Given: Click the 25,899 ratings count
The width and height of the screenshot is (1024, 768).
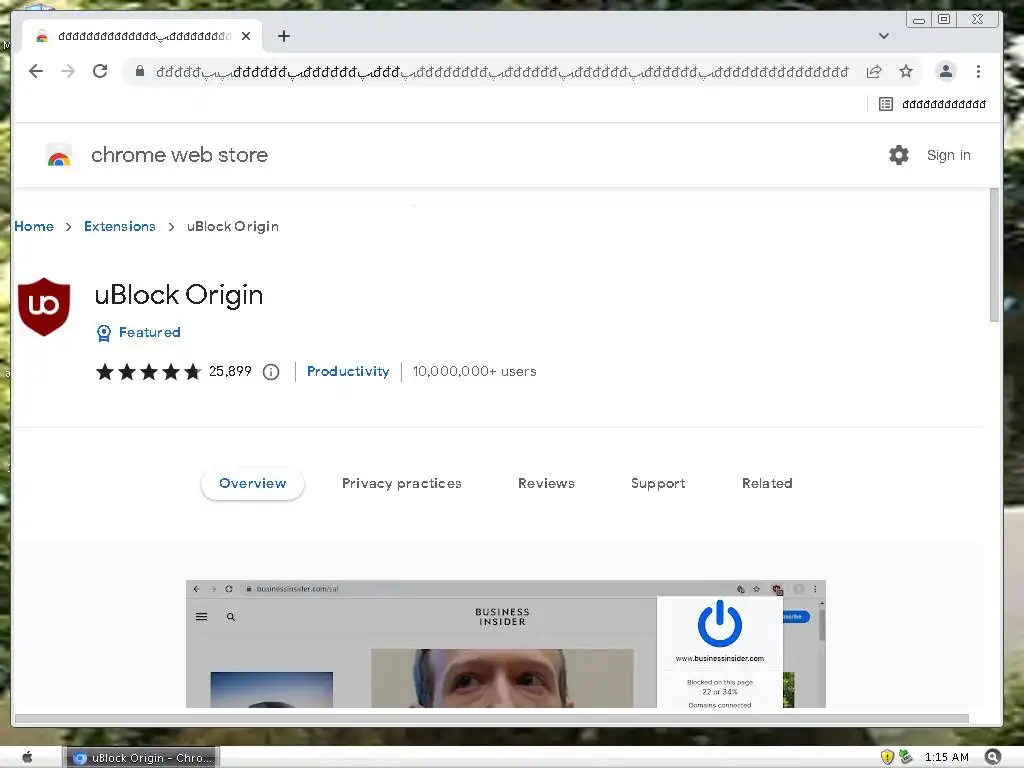Looking at the screenshot, I should pos(230,371).
